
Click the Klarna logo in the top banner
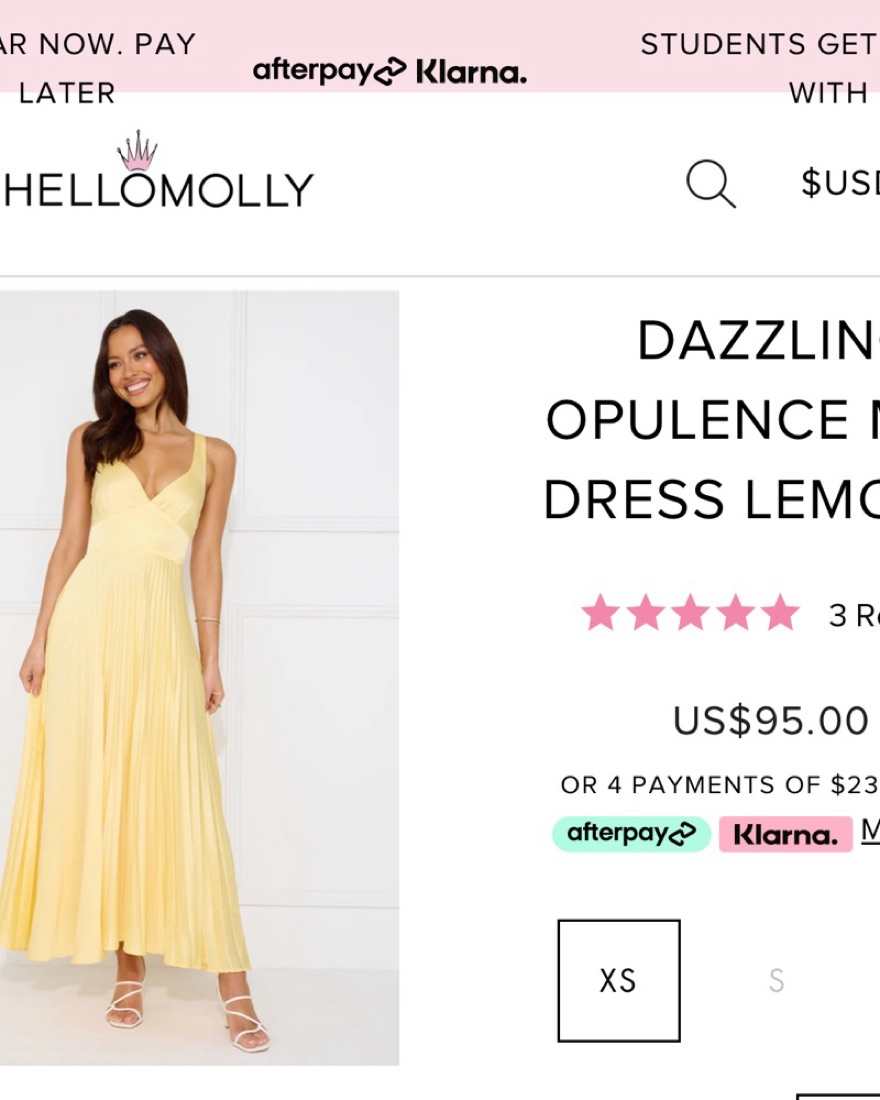(471, 72)
